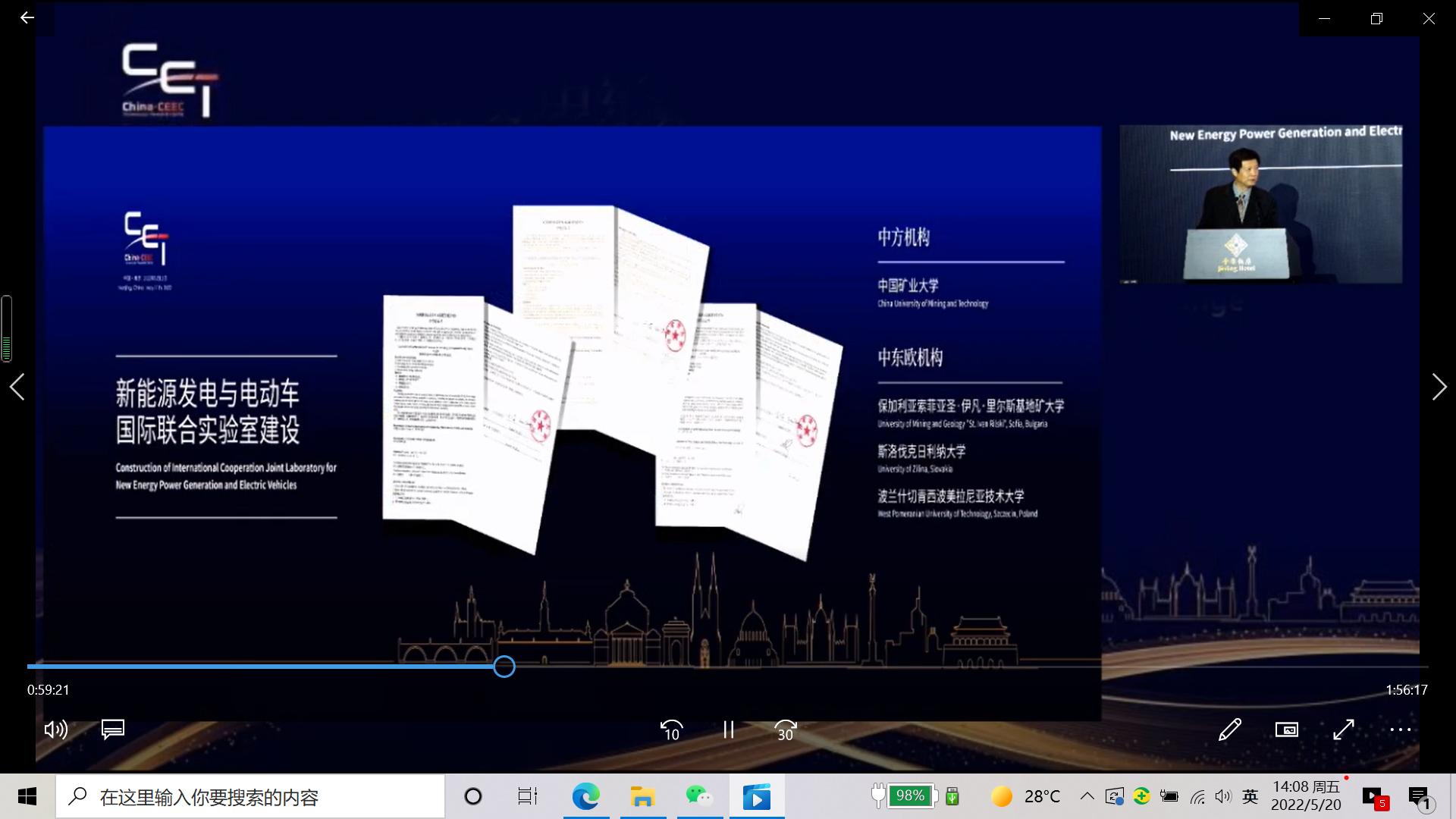Mute the video volume
The image size is (1456, 819).
(56, 730)
